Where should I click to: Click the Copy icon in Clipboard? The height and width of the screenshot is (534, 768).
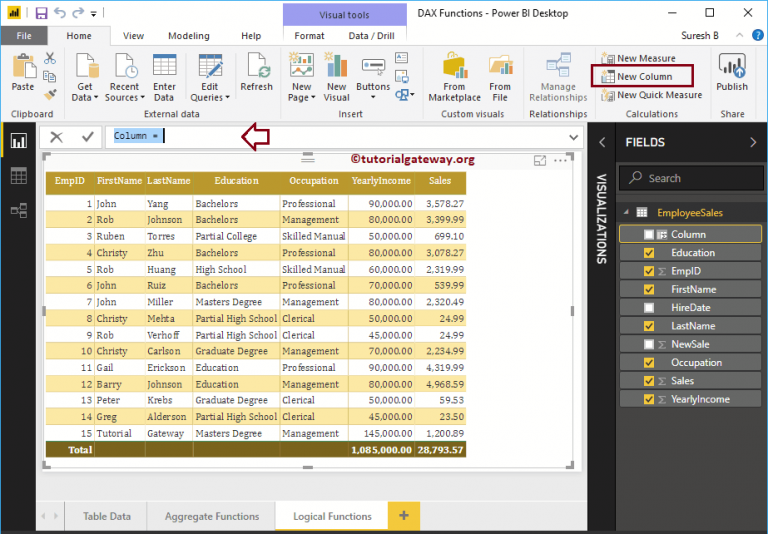(x=49, y=76)
